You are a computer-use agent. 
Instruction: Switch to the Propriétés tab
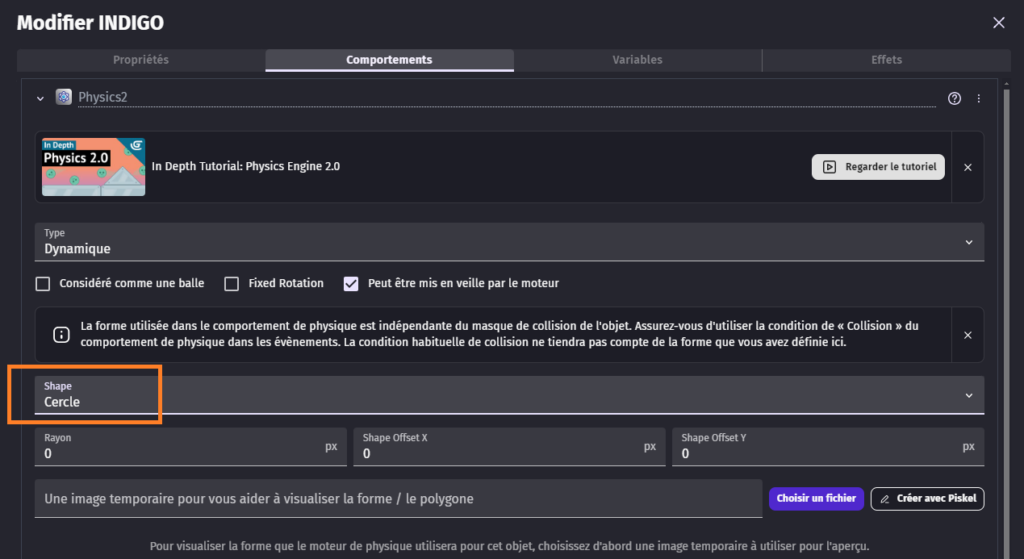[x=141, y=60]
